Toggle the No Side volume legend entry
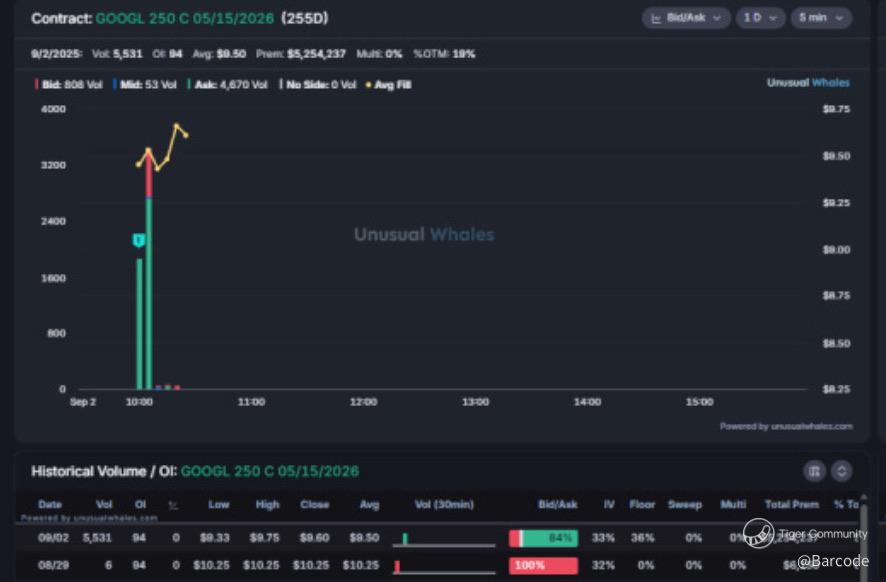The width and height of the screenshot is (886, 582). [x=318, y=85]
